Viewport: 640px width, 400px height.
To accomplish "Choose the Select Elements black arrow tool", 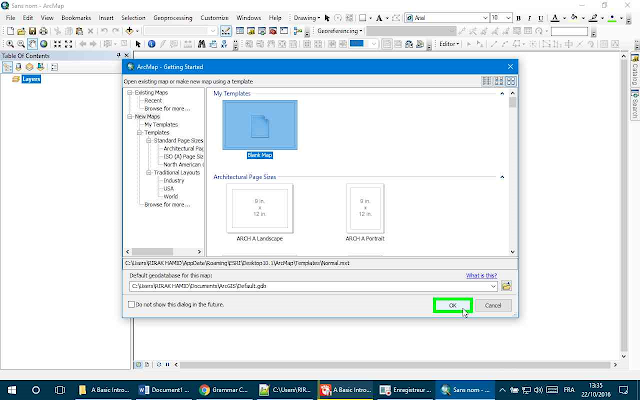I will pyautogui.click(x=138, y=44).
